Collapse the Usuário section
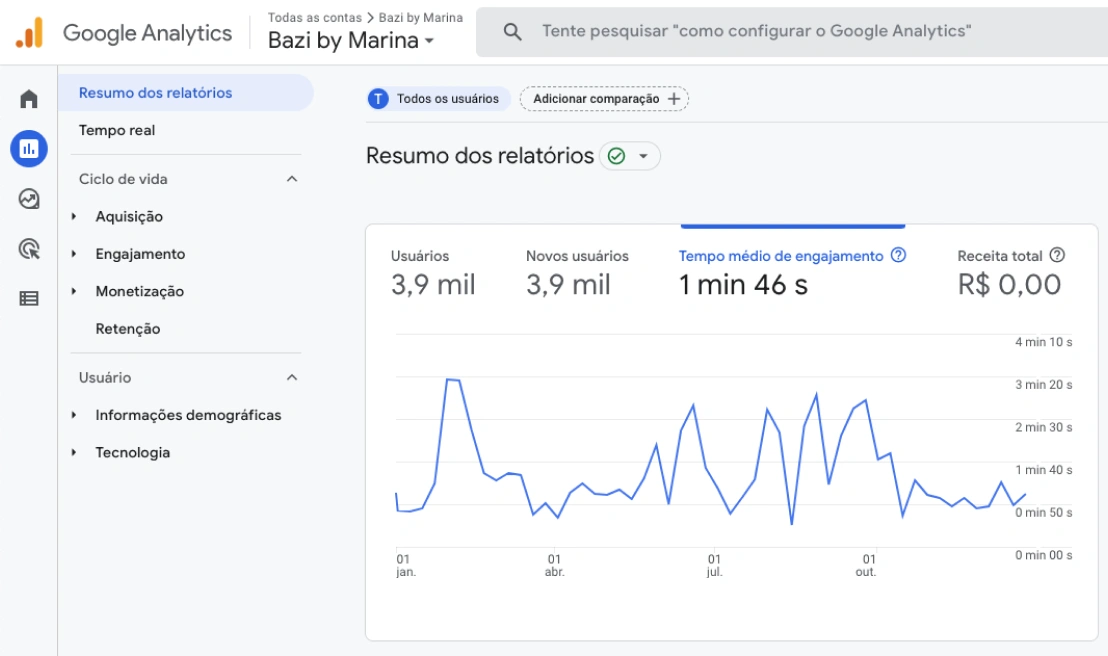The image size is (1108, 656). coord(292,378)
